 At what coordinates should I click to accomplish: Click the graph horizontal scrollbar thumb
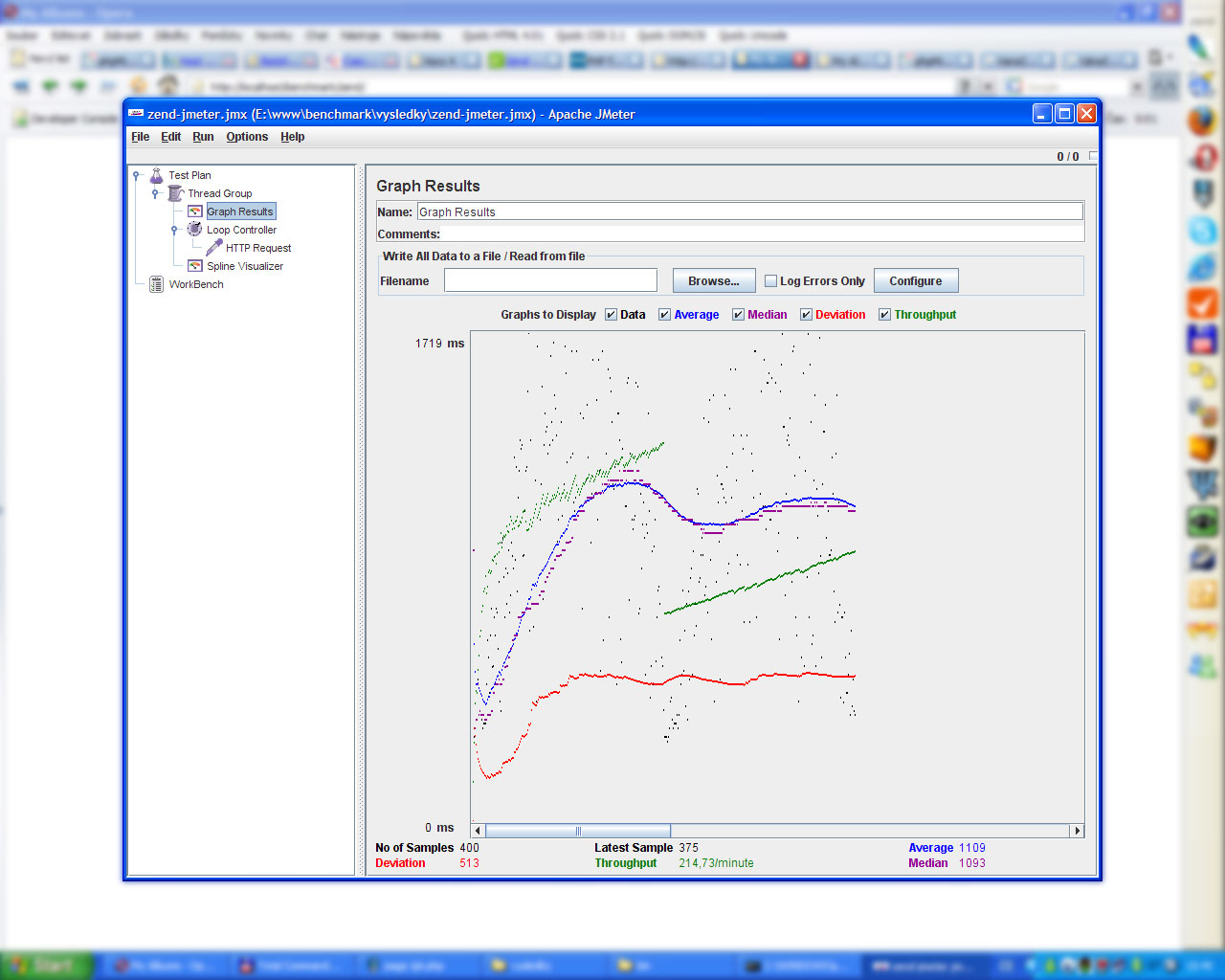(578, 831)
